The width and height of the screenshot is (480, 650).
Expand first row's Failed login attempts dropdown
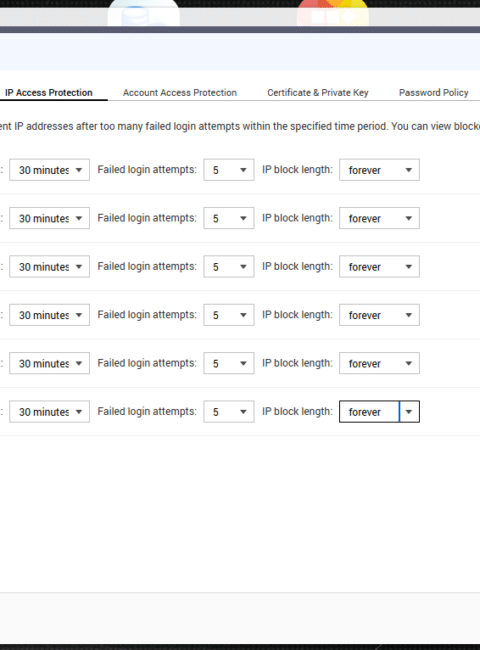pos(229,170)
